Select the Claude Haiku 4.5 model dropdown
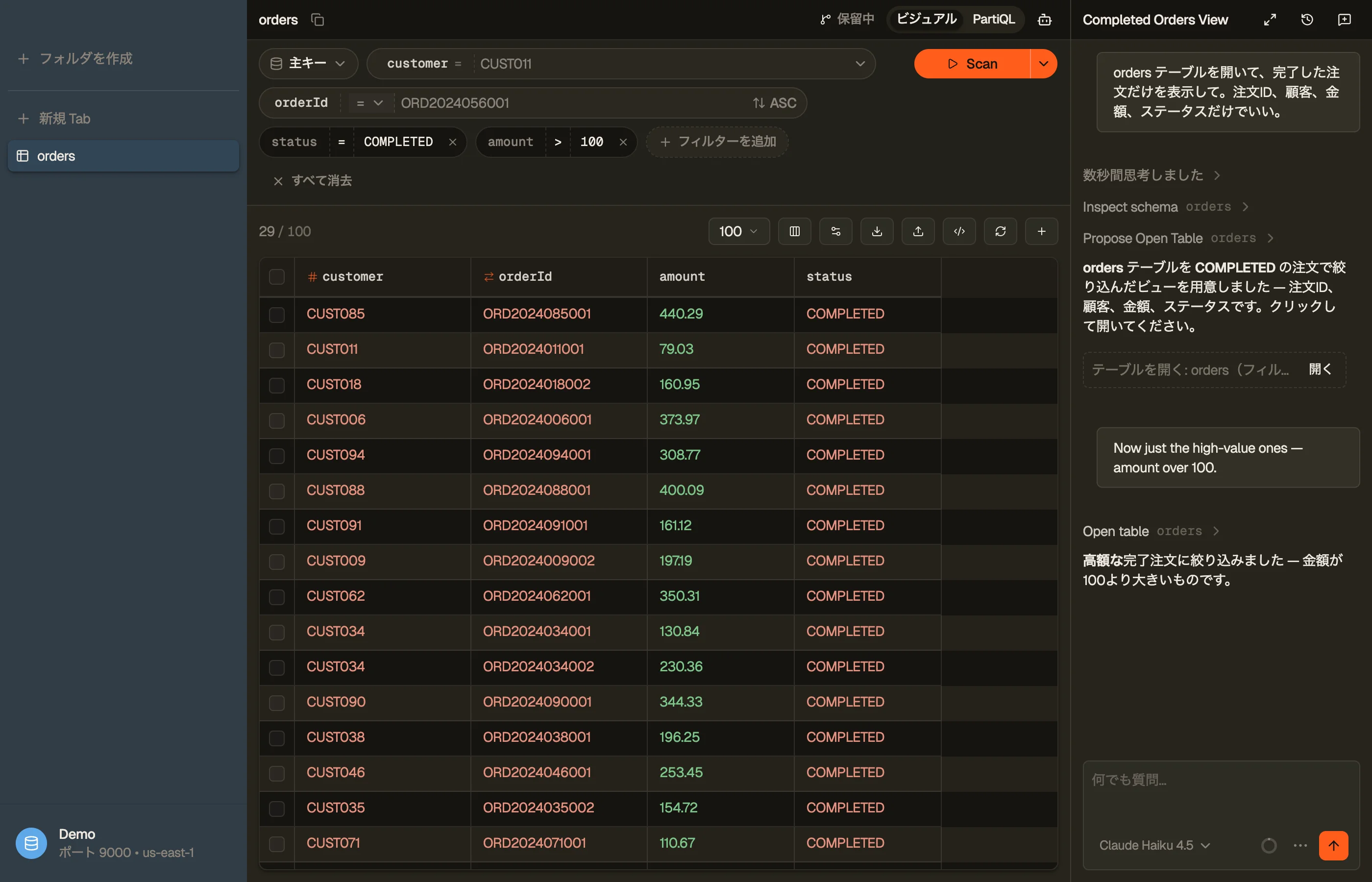 tap(1154, 845)
